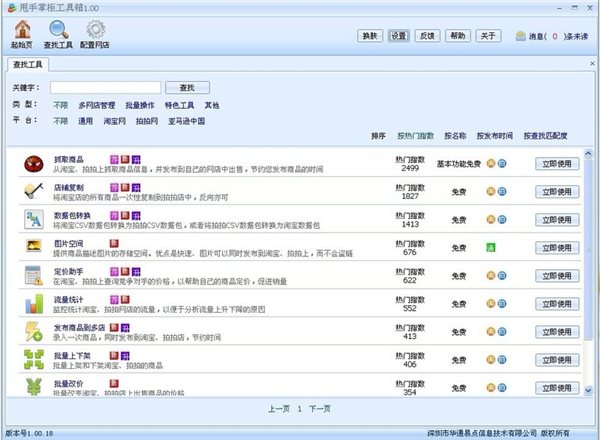The width and height of the screenshot is (600, 440).
Task: Click the 流量统计 tool name
Action: [x=68, y=300]
